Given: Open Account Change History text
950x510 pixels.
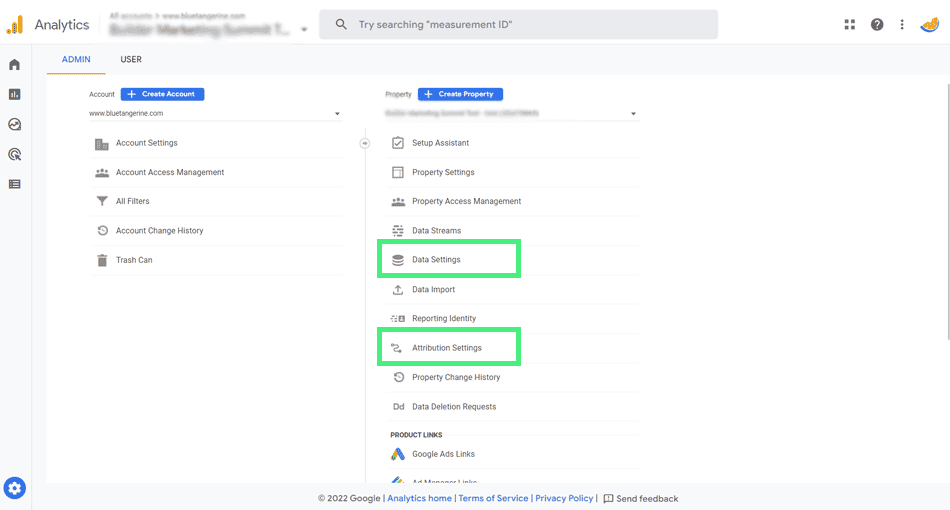Looking at the screenshot, I should click(159, 231).
